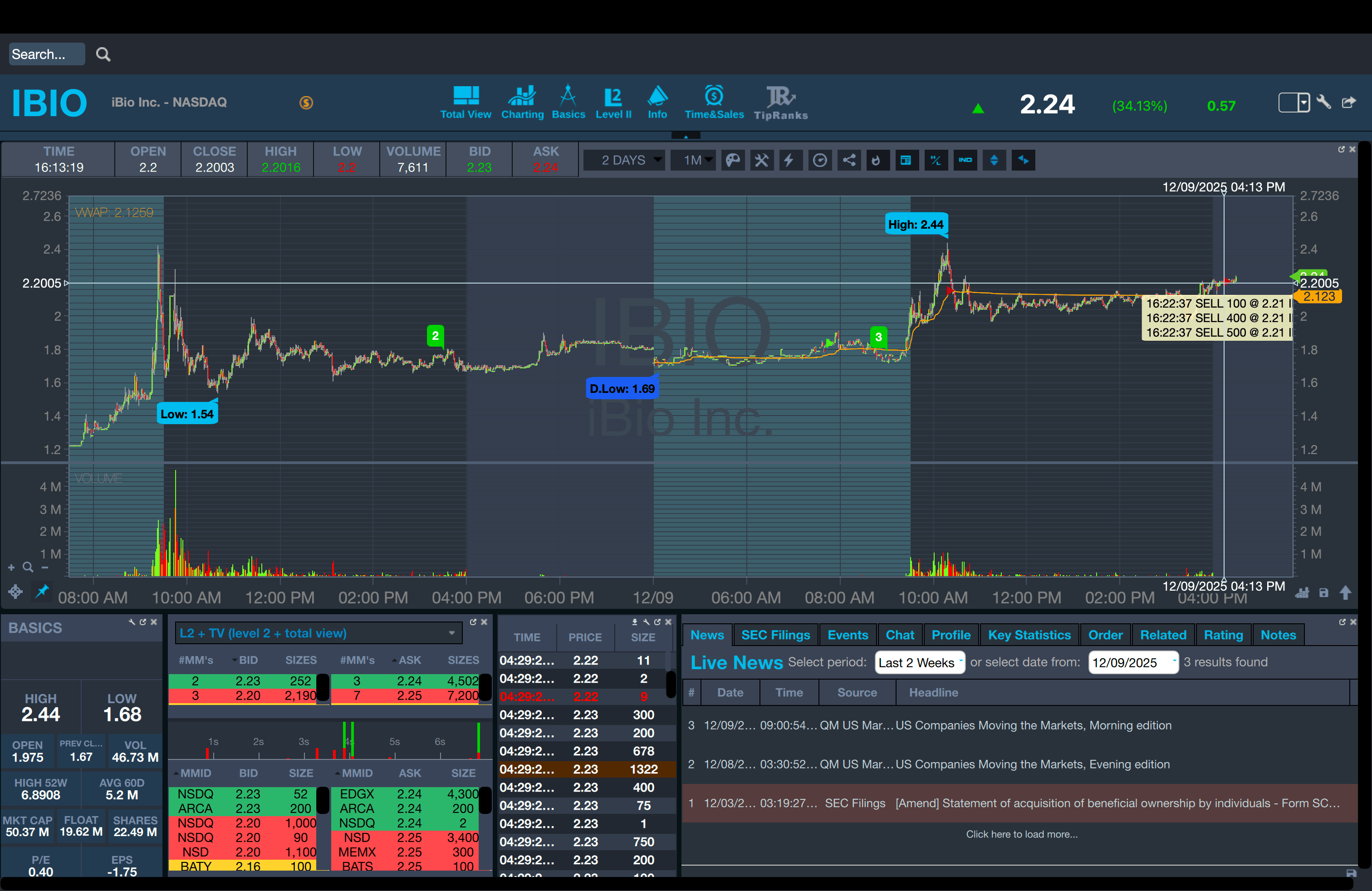Click the lightning bolt chart icon
The width and height of the screenshot is (1372, 891).
(790, 160)
